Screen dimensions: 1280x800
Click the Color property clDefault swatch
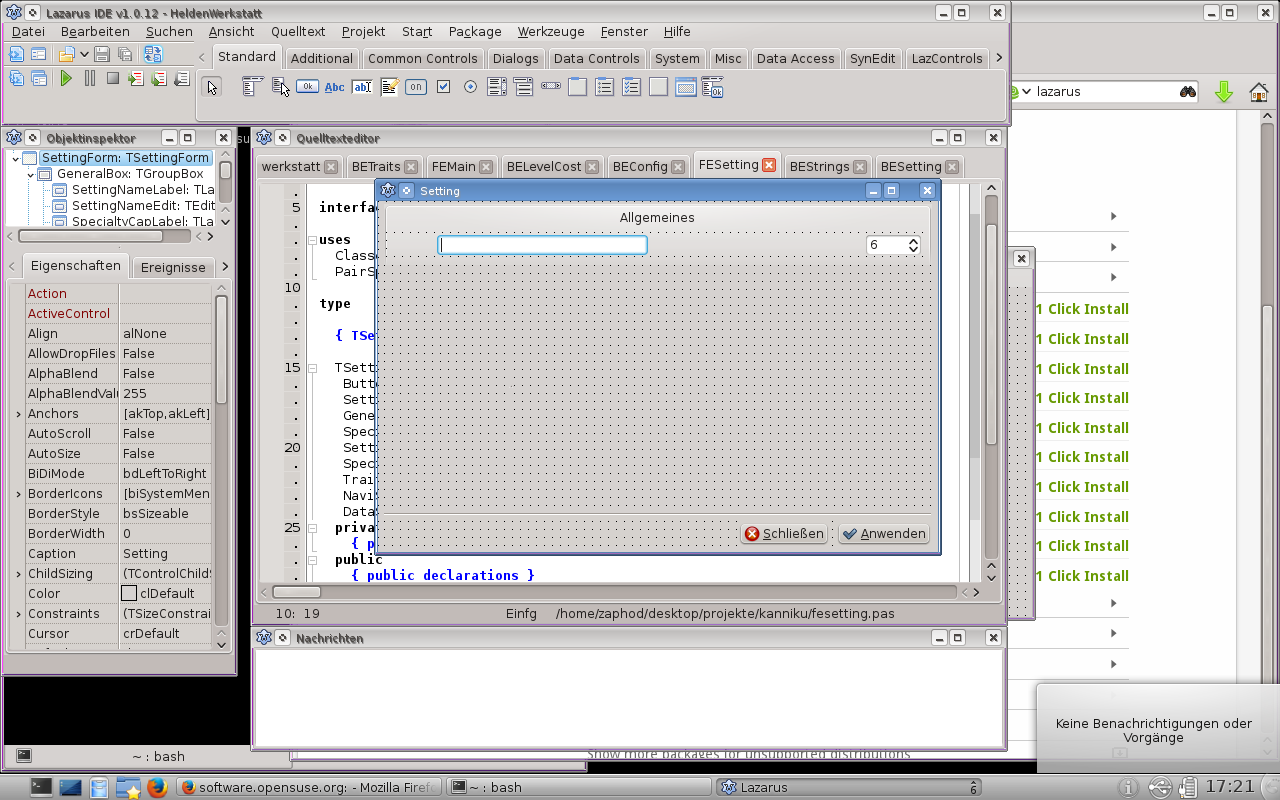pos(129,594)
